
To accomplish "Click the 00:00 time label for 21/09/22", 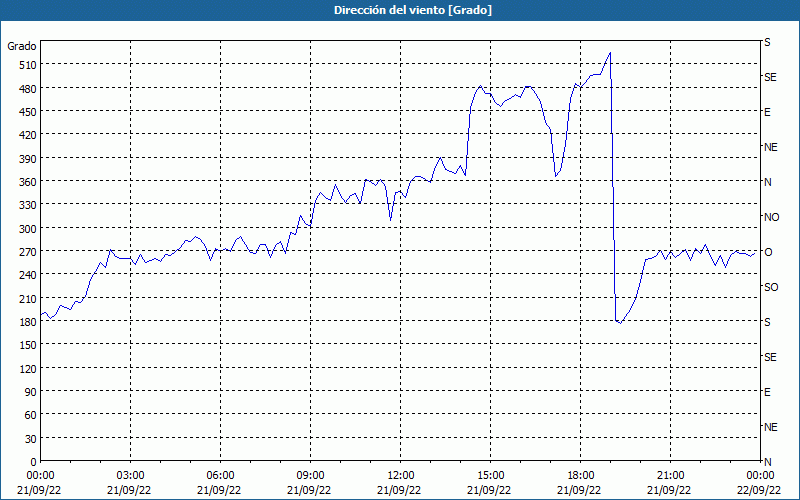I will 40,476.
